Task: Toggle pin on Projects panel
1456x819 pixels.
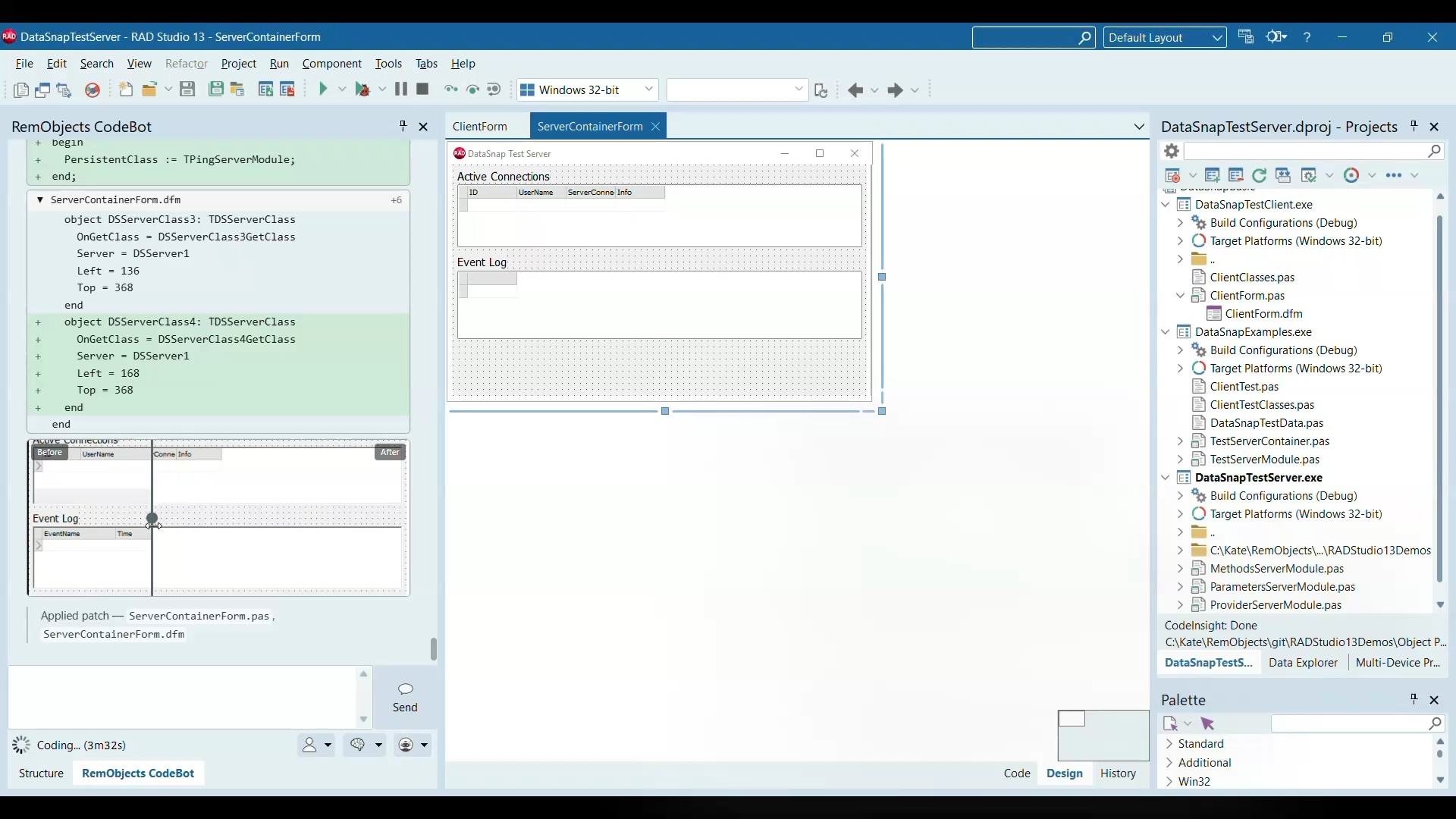Action: click(x=1415, y=127)
